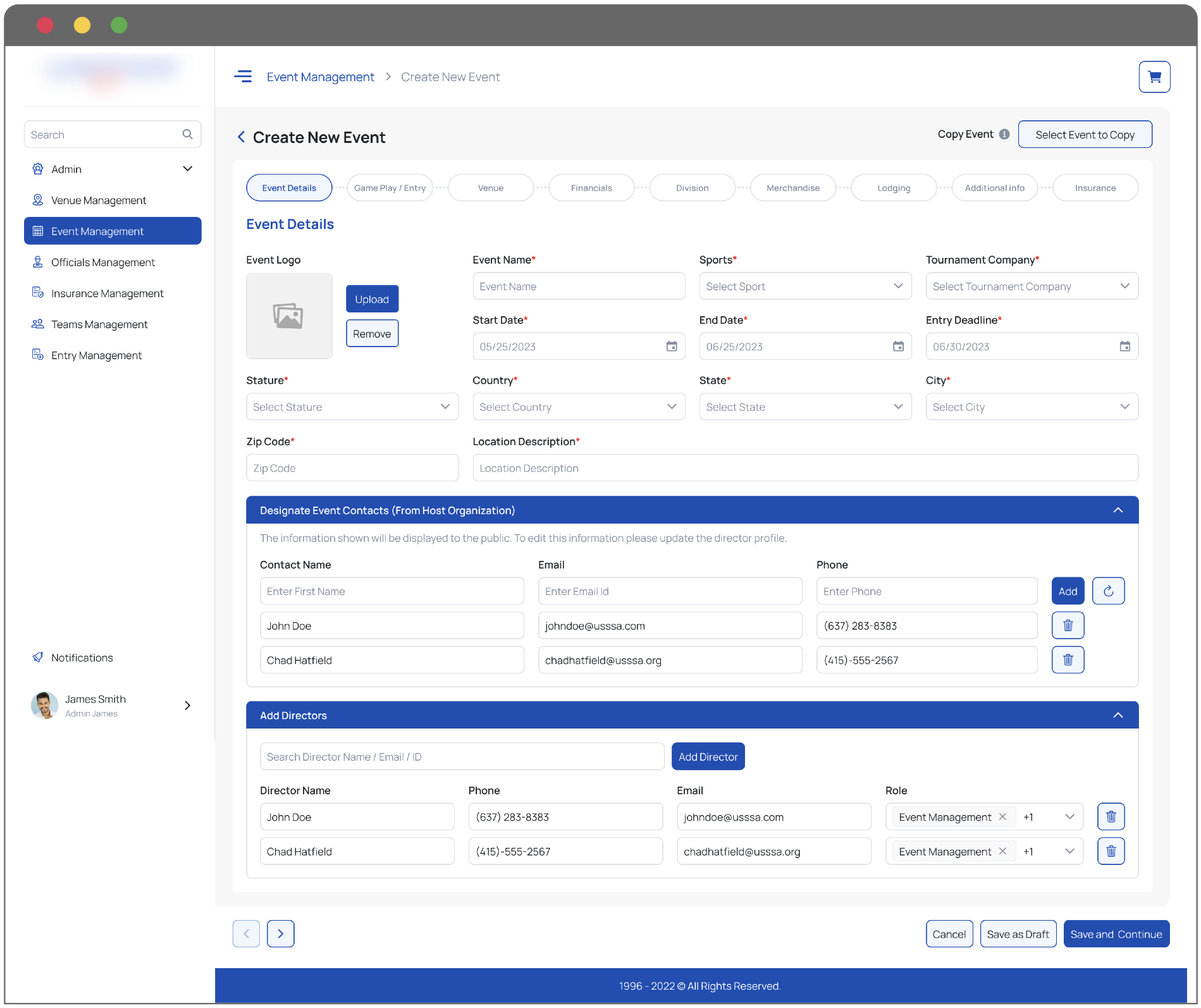Click the next page arrow button
The width and height of the screenshot is (1201, 1008).
[280, 933]
